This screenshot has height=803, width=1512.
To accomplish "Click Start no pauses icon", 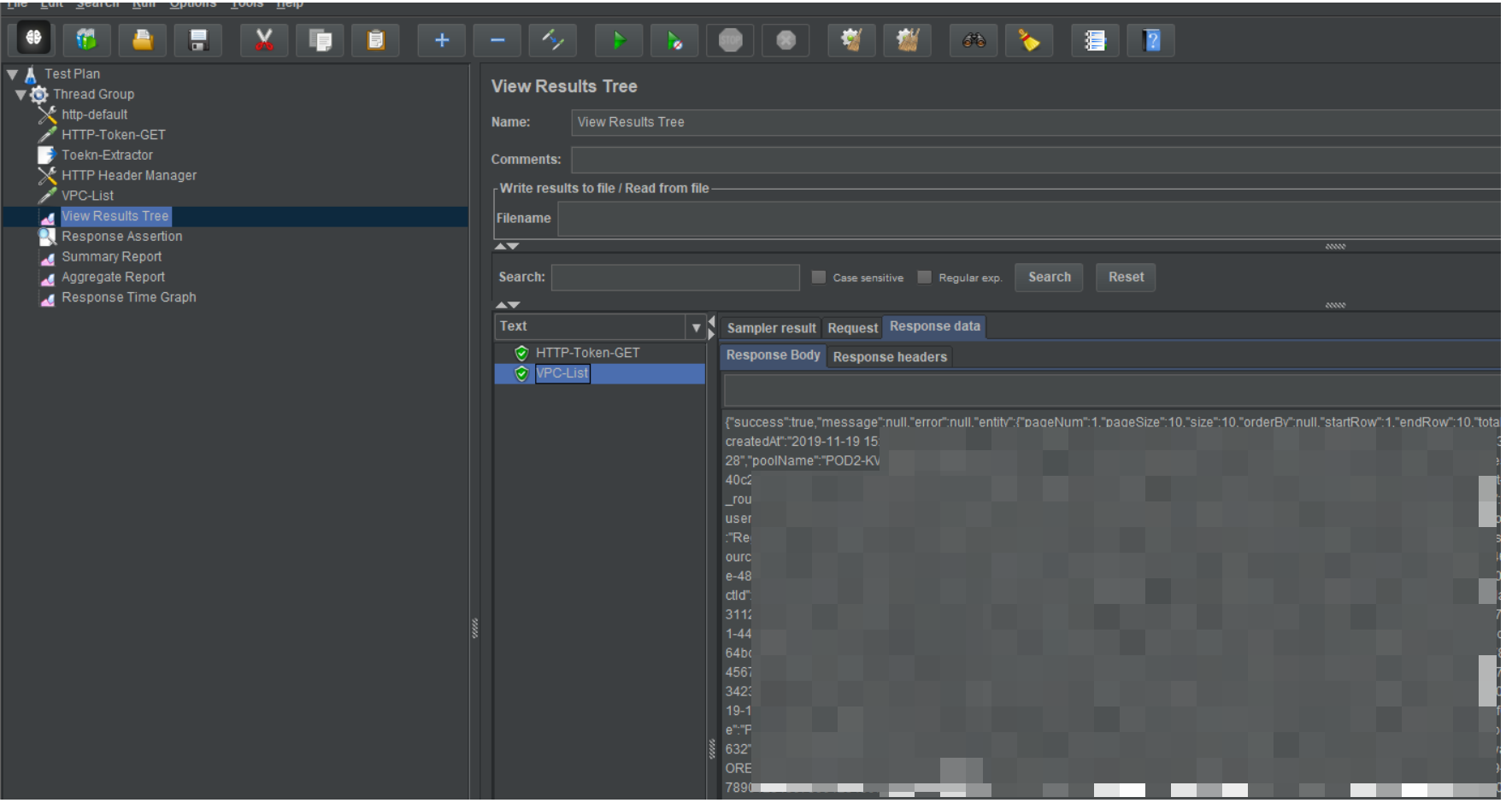I will pyautogui.click(x=674, y=39).
